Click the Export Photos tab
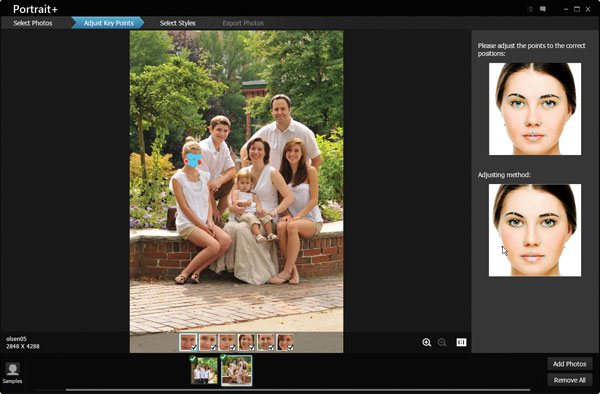600x394 pixels. pyautogui.click(x=243, y=23)
